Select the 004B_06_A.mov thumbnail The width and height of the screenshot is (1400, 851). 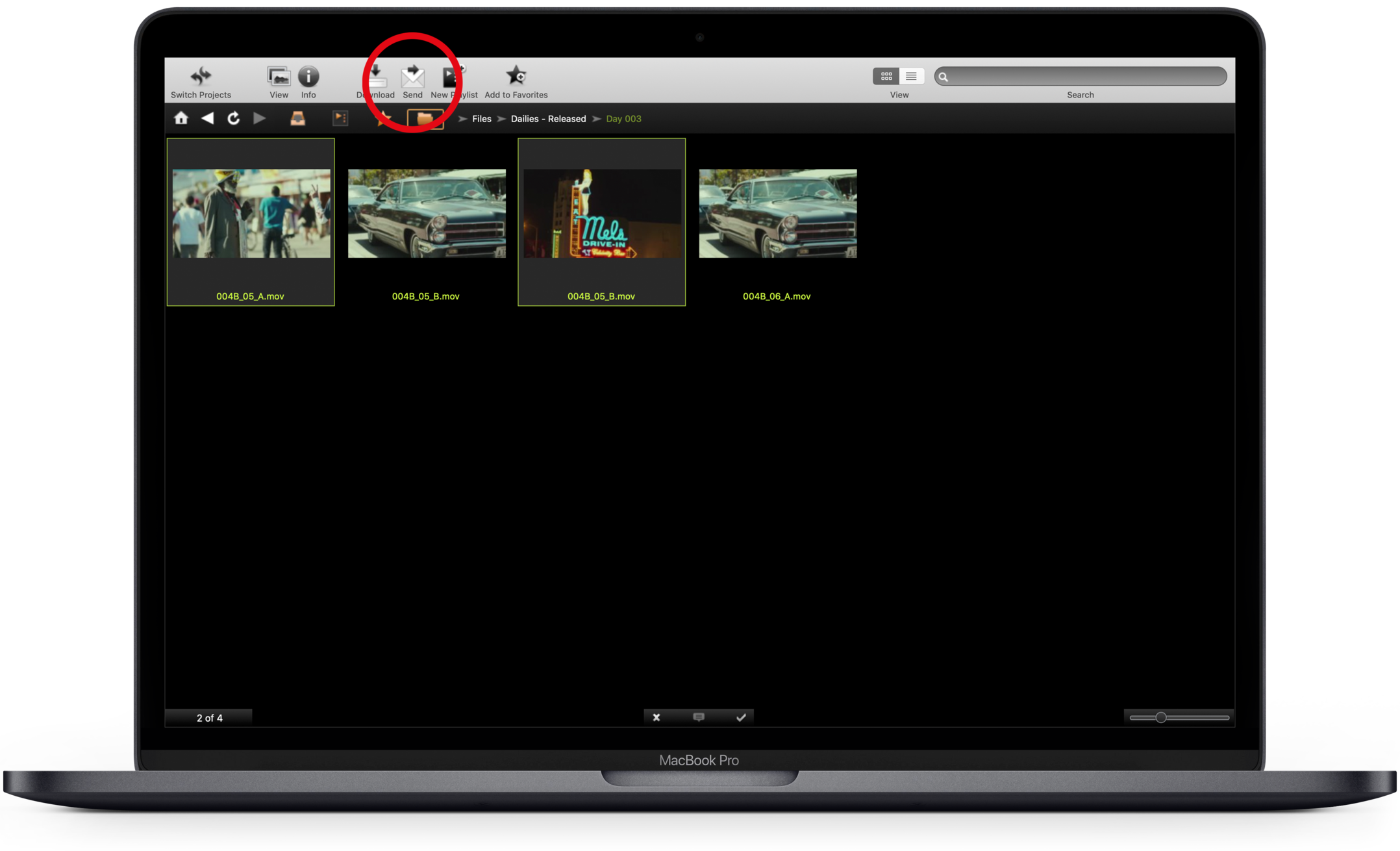pyautogui.click(x=777, y=214)
